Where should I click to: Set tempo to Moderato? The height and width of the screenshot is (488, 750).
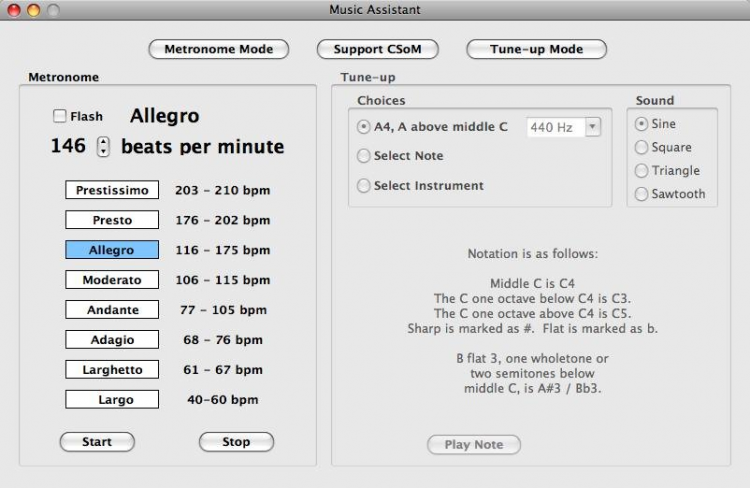coord(112,280)
